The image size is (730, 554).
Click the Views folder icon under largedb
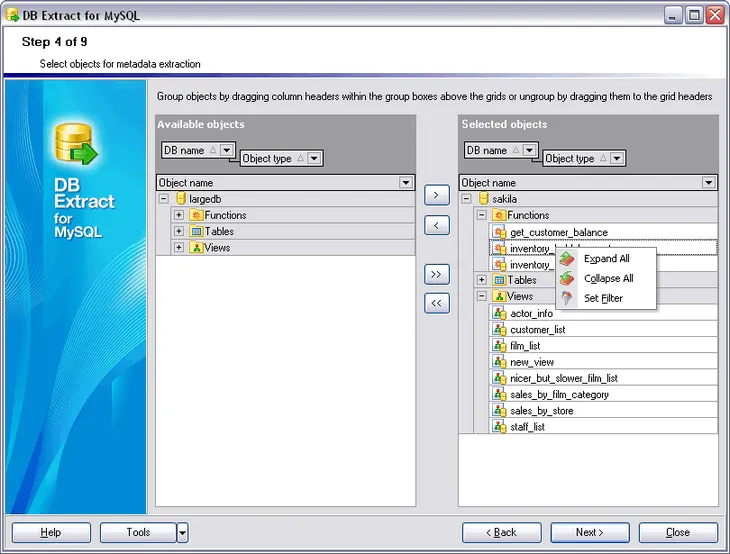196,248
